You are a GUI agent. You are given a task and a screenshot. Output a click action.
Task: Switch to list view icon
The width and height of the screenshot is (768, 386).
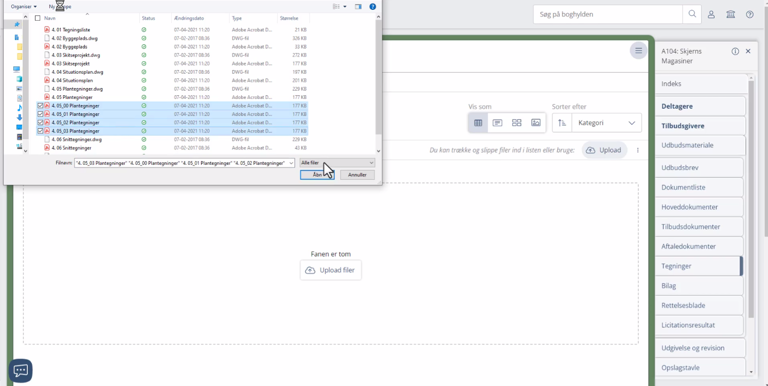[x=497, y=123]
